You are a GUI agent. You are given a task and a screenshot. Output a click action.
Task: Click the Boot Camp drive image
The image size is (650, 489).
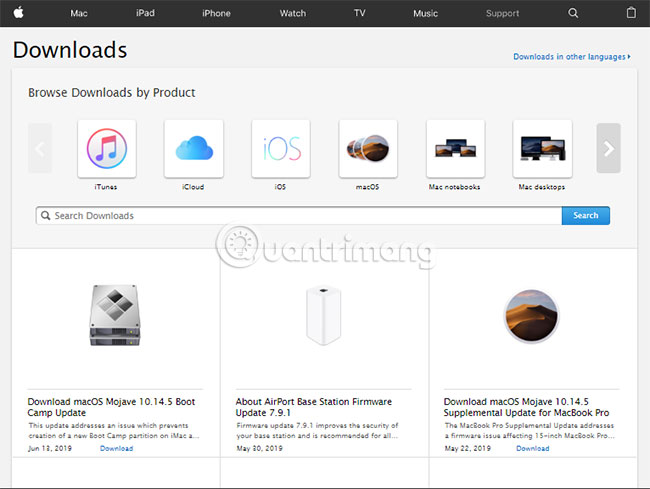click(x=115, y=315)
